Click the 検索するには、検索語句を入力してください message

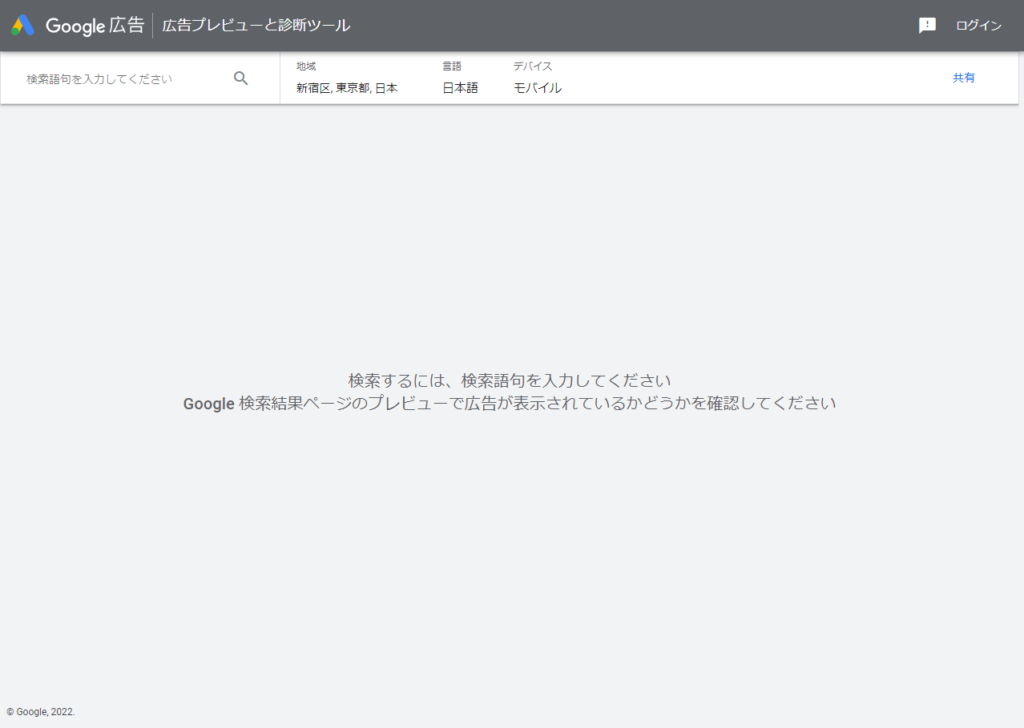tap(509, 381)
